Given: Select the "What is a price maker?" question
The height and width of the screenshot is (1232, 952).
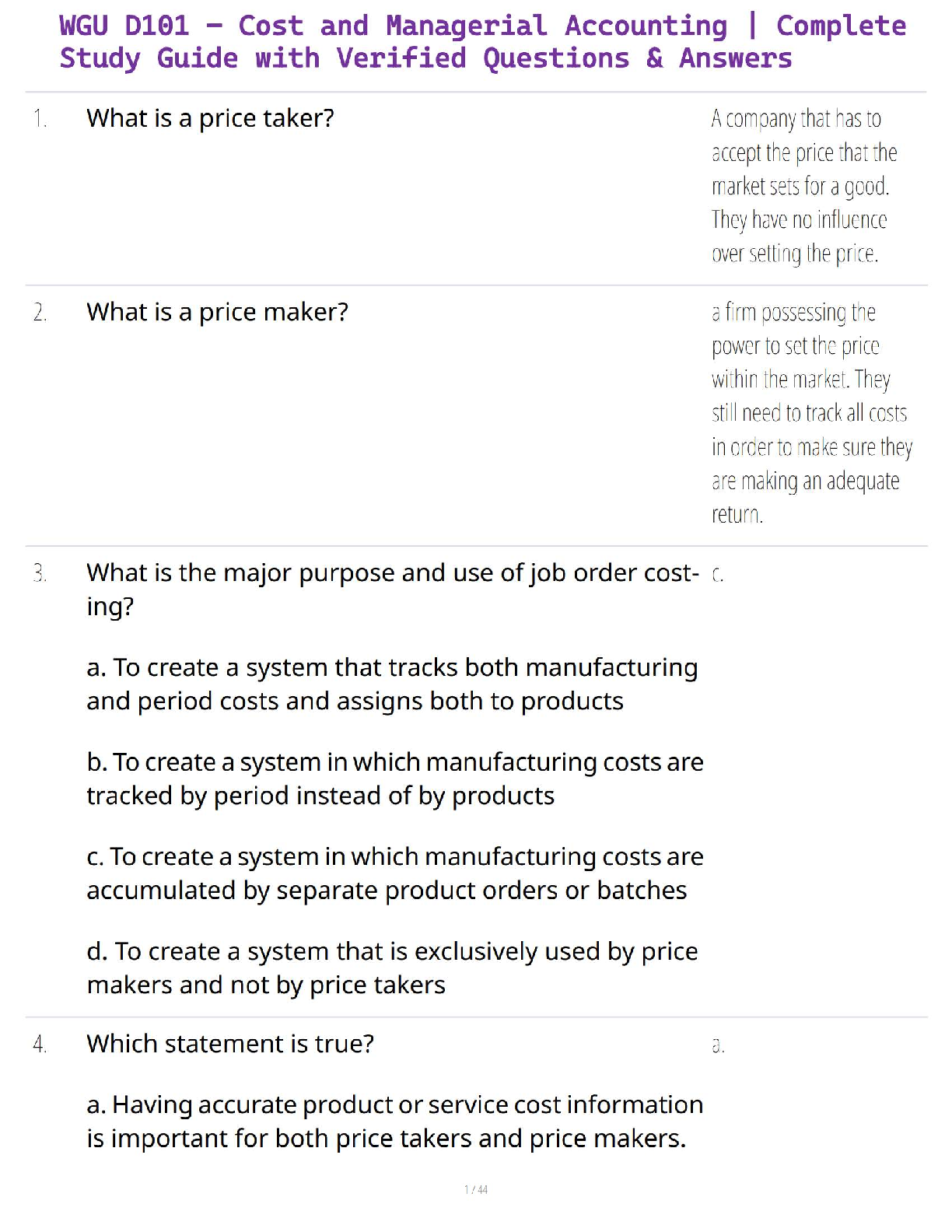Looking at the screenshot, I should pyautogui.click(x=217, y=312).
